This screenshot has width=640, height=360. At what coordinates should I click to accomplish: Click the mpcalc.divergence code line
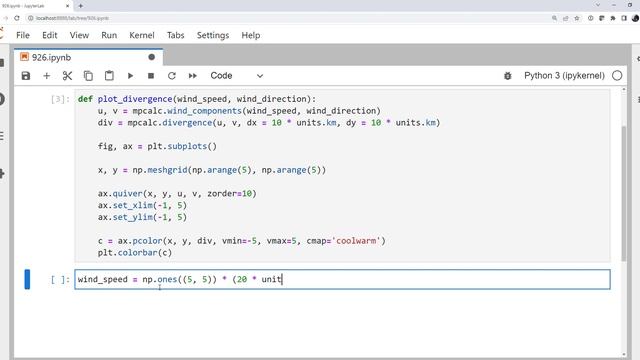(269, 123)
